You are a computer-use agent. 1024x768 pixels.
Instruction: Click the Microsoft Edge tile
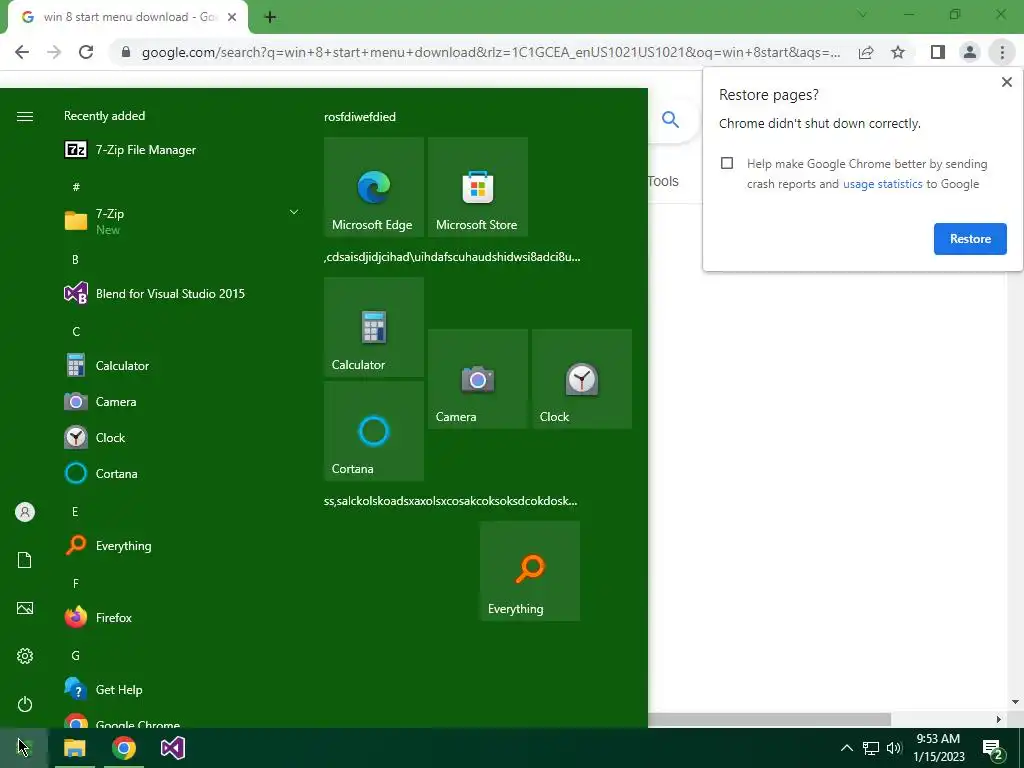pyautogui.click(x=374, y=187)
